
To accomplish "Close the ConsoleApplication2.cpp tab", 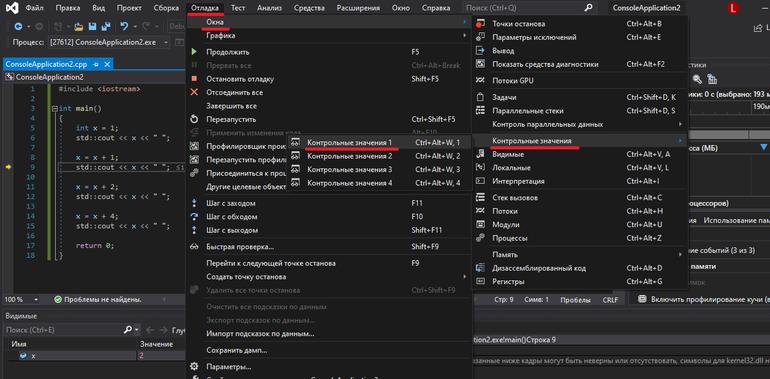I will (108, 64).
